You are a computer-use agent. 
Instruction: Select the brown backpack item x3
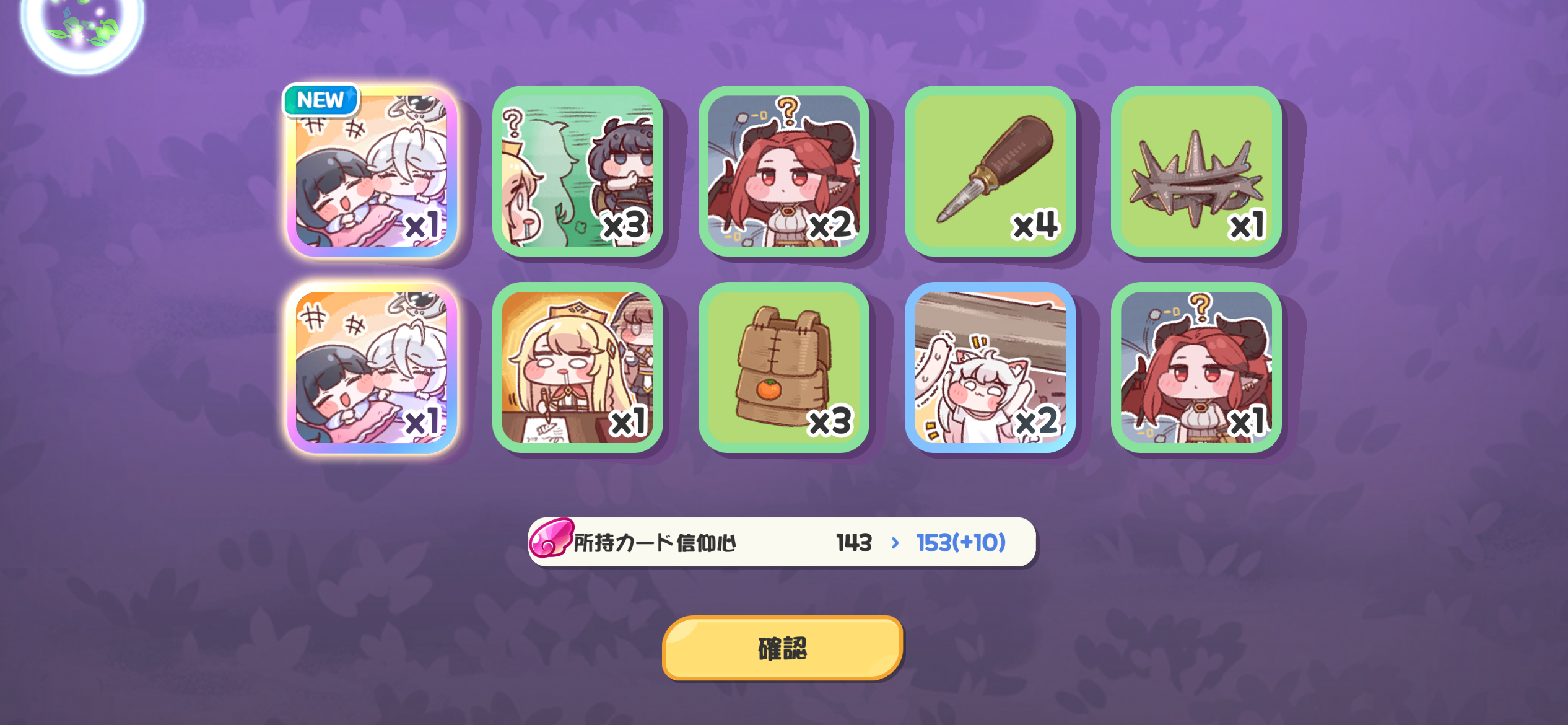(x=784, y=367)
